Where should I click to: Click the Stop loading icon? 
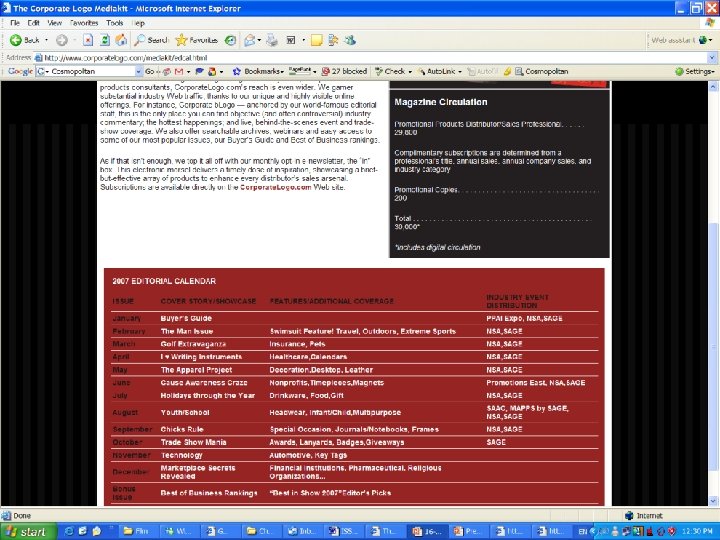[88, 40]
